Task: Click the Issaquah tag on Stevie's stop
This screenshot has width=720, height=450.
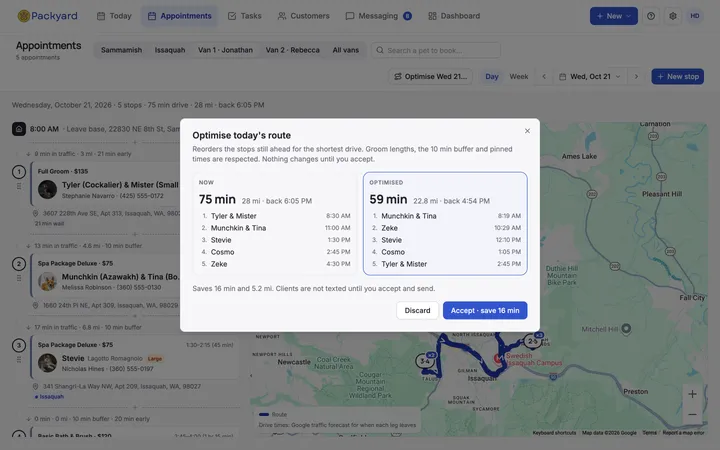Action: pyautogui.click(x=50, y=397)
